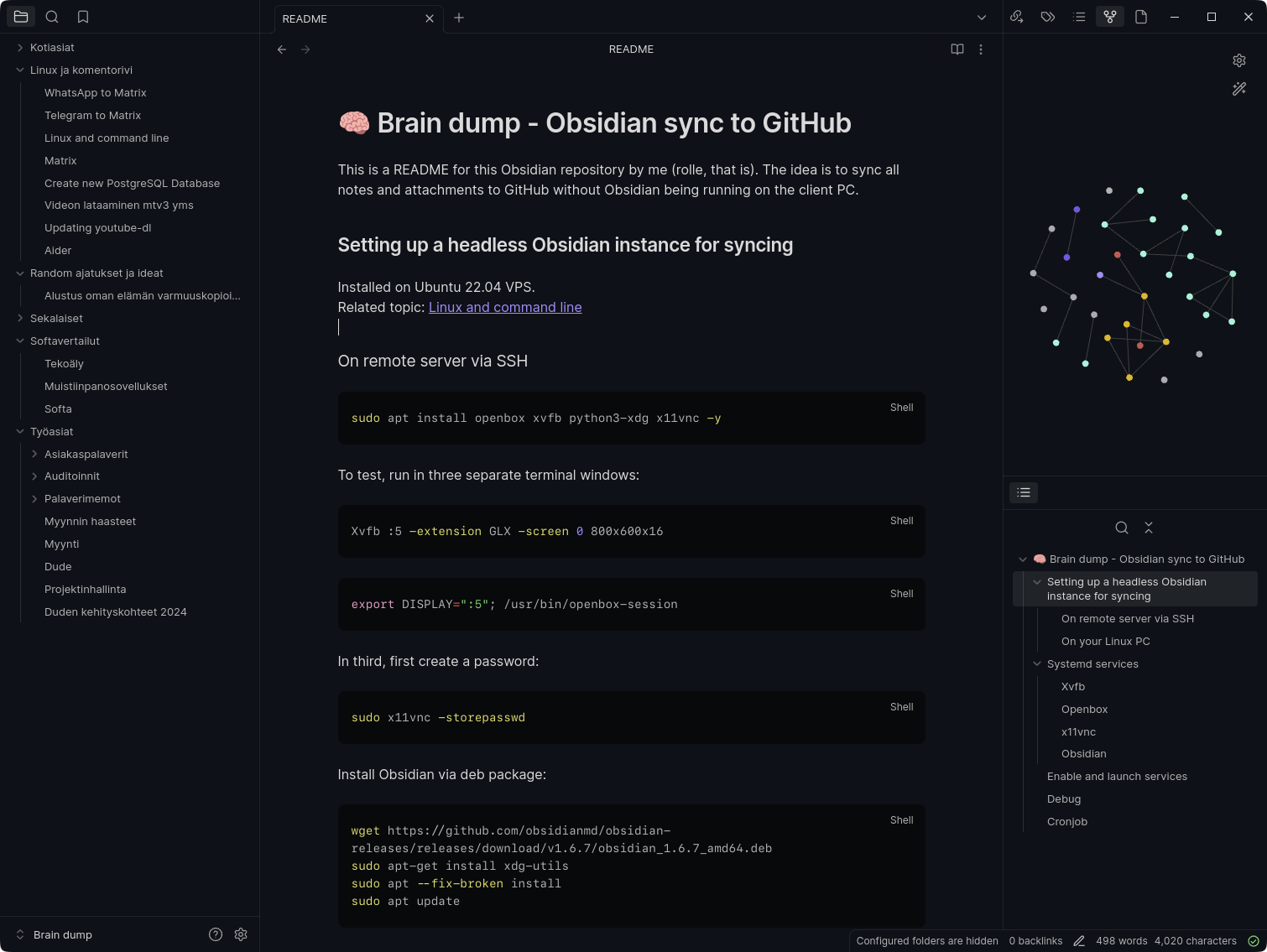Screen dimensions: 1267x952
Task: Jump to Openbox heading in outline
Action: (1084, 710)
